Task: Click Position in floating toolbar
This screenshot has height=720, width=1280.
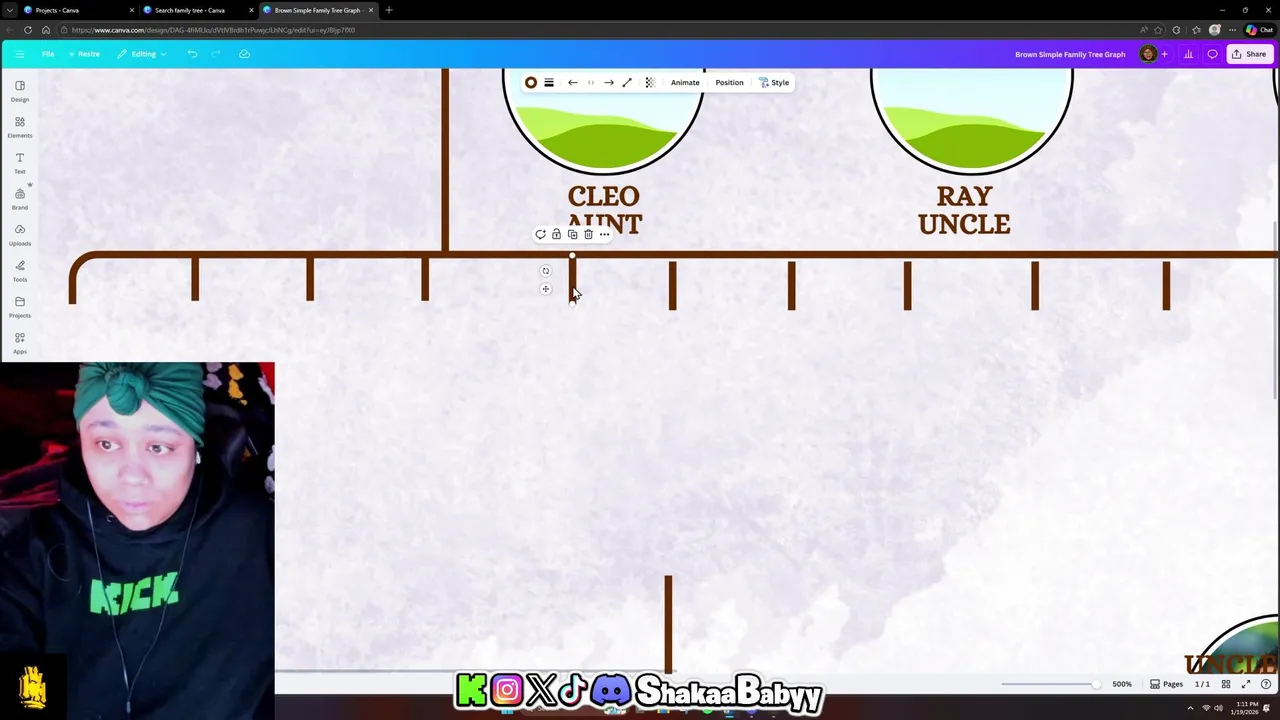Action: 729,83
